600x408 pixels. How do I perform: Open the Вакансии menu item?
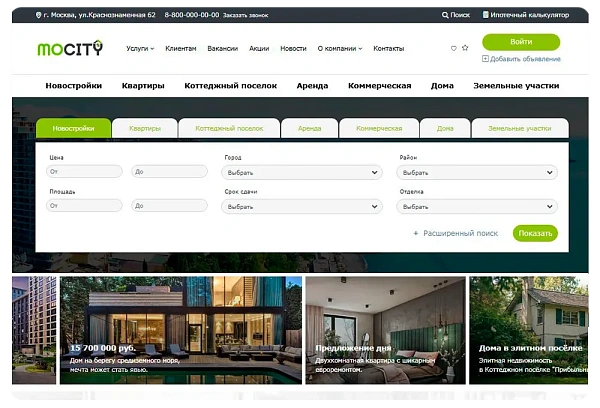click(x=223, y=49)
